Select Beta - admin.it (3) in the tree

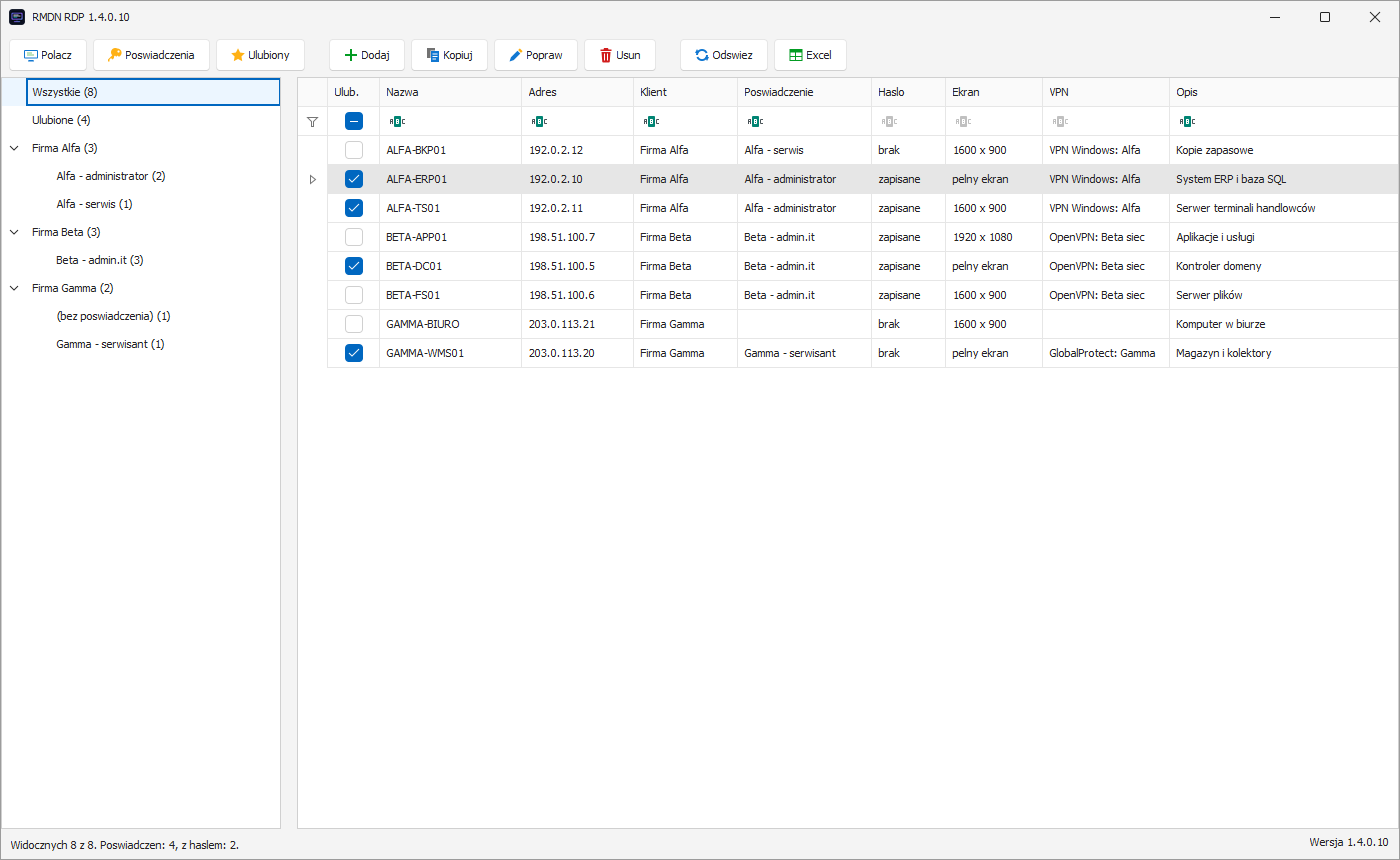pos(100,260)
